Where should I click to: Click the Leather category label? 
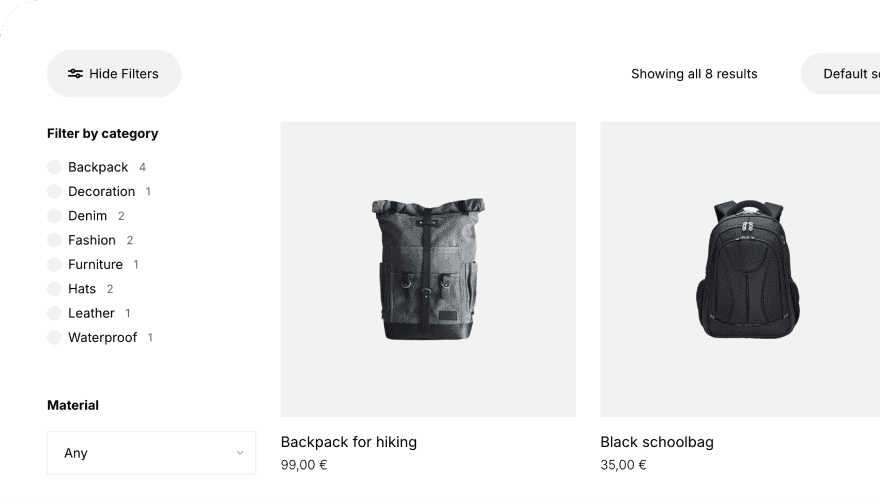(x=91, y=313)
